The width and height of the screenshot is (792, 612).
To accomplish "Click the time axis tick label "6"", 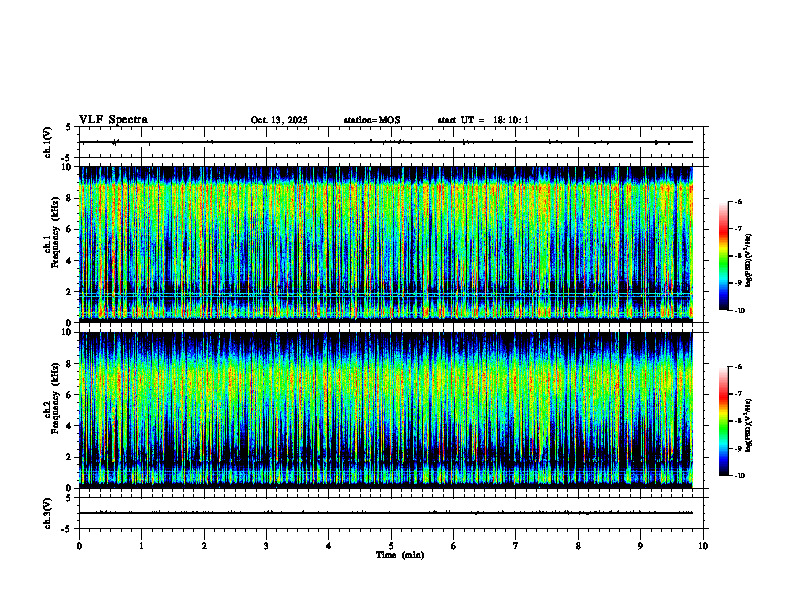I will 454,546.
